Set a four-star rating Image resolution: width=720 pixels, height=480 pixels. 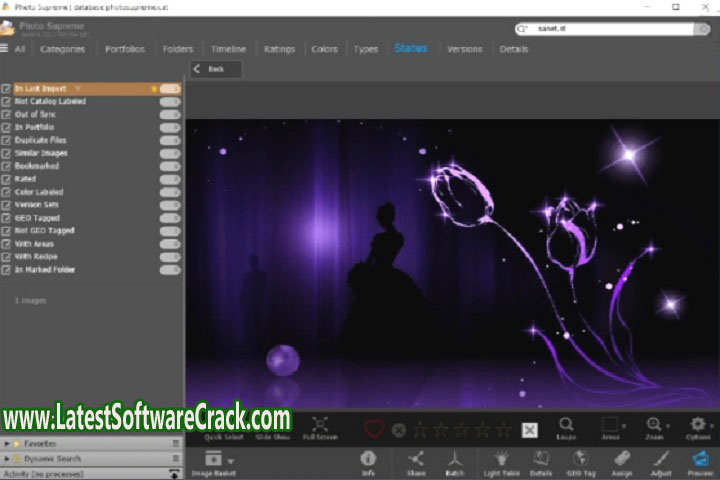click(x=482, y=429)
